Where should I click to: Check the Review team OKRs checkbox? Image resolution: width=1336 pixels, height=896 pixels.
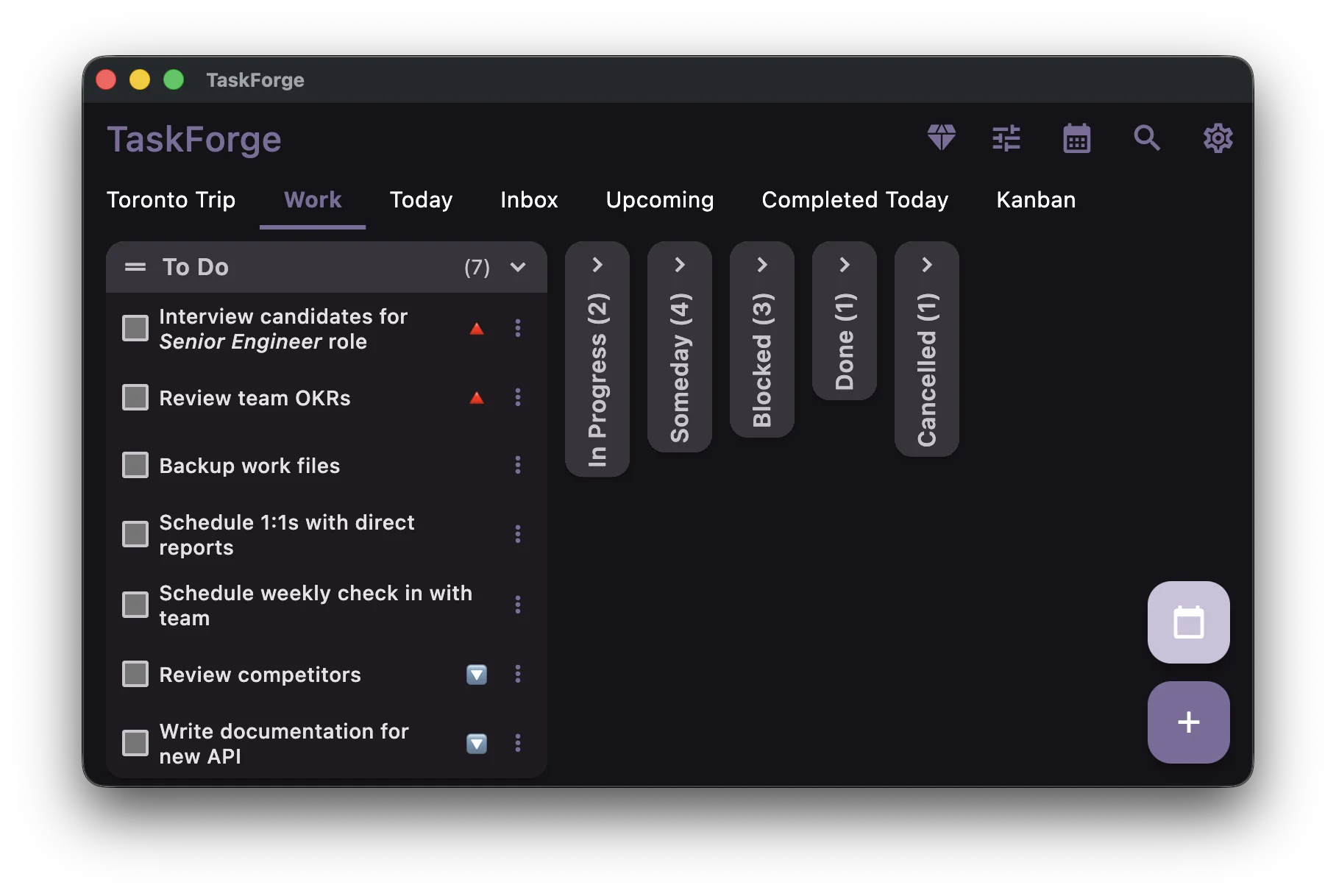pos(135,397)
